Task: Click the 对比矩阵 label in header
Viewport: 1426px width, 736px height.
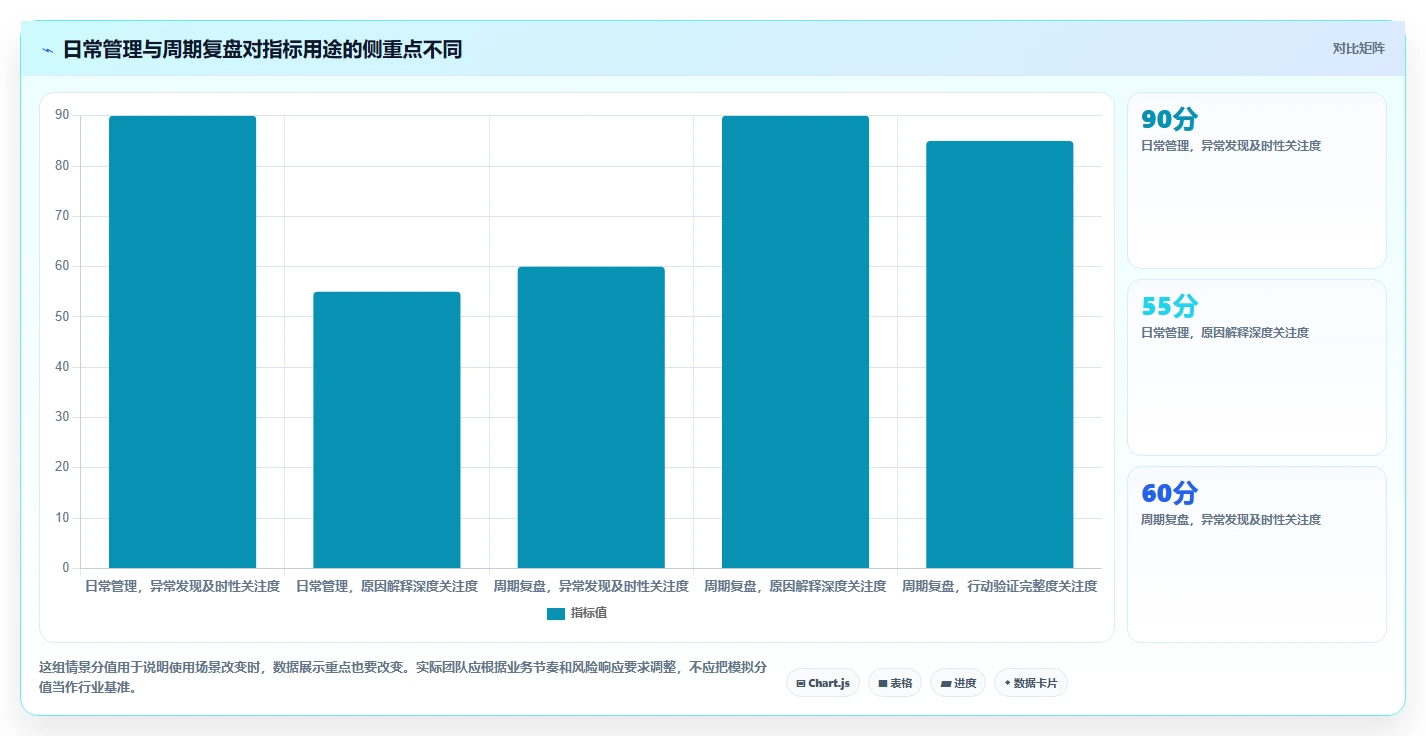Action: point(1358,49)
